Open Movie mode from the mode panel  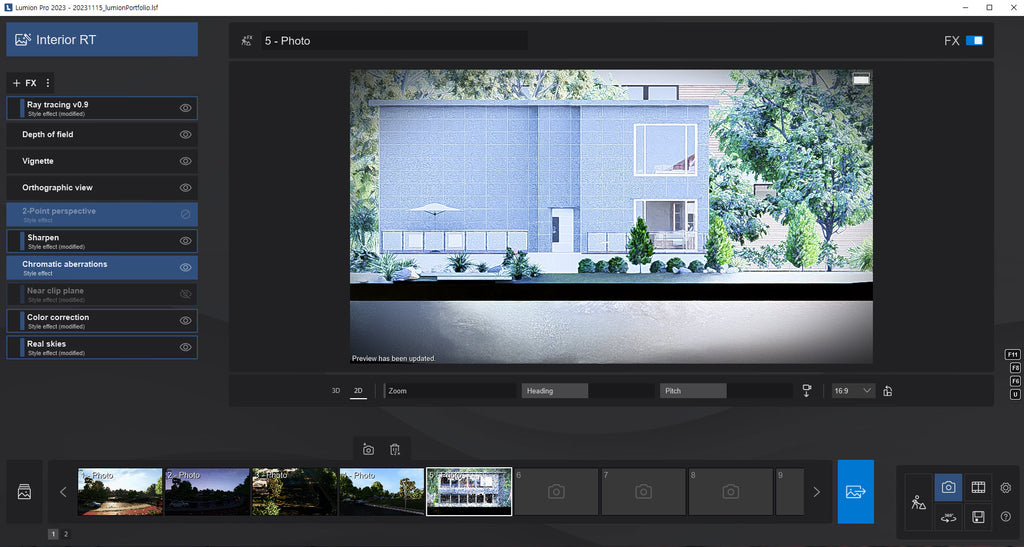coord(978,488)
